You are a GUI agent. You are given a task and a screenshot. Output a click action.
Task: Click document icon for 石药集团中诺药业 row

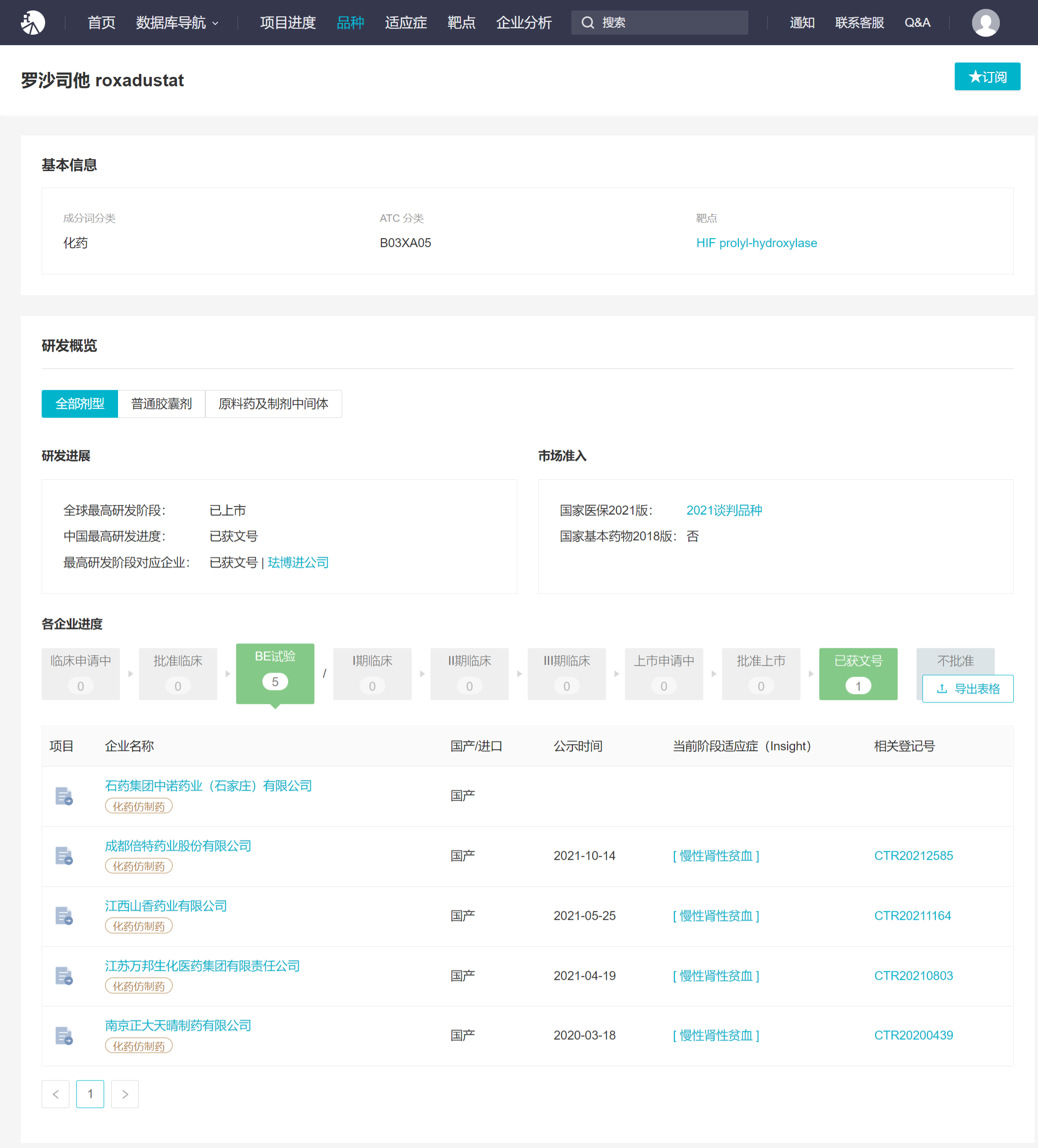[x=64, y=796]
